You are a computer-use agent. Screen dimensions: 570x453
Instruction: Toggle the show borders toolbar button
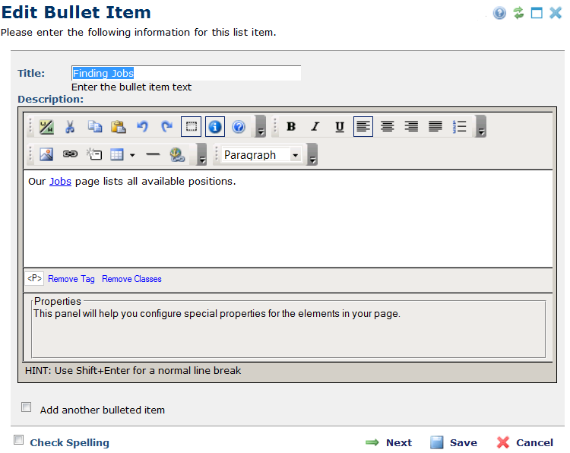click(191, 127)
